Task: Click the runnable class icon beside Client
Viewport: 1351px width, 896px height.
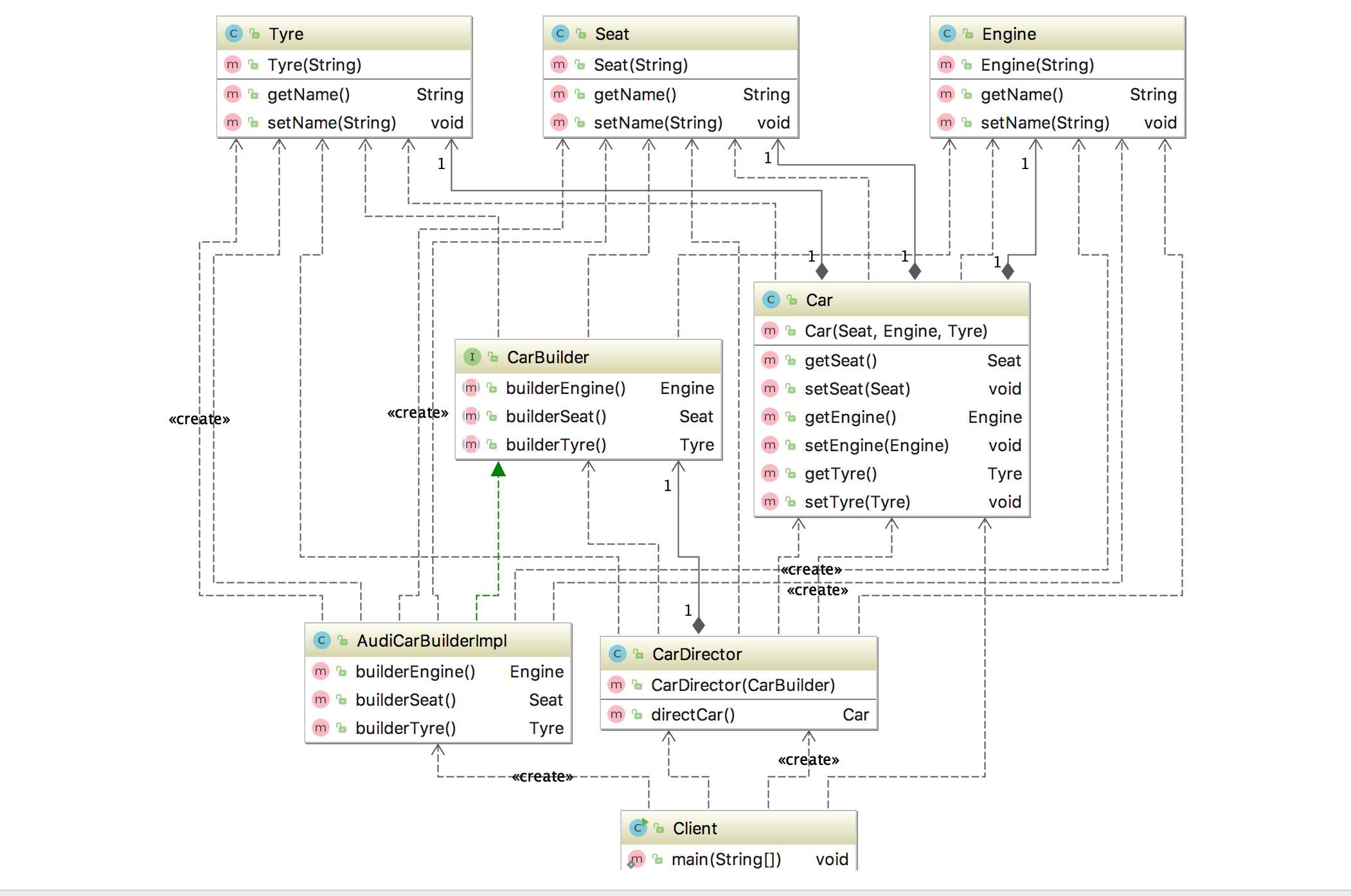Action: (x=639, y=828)
